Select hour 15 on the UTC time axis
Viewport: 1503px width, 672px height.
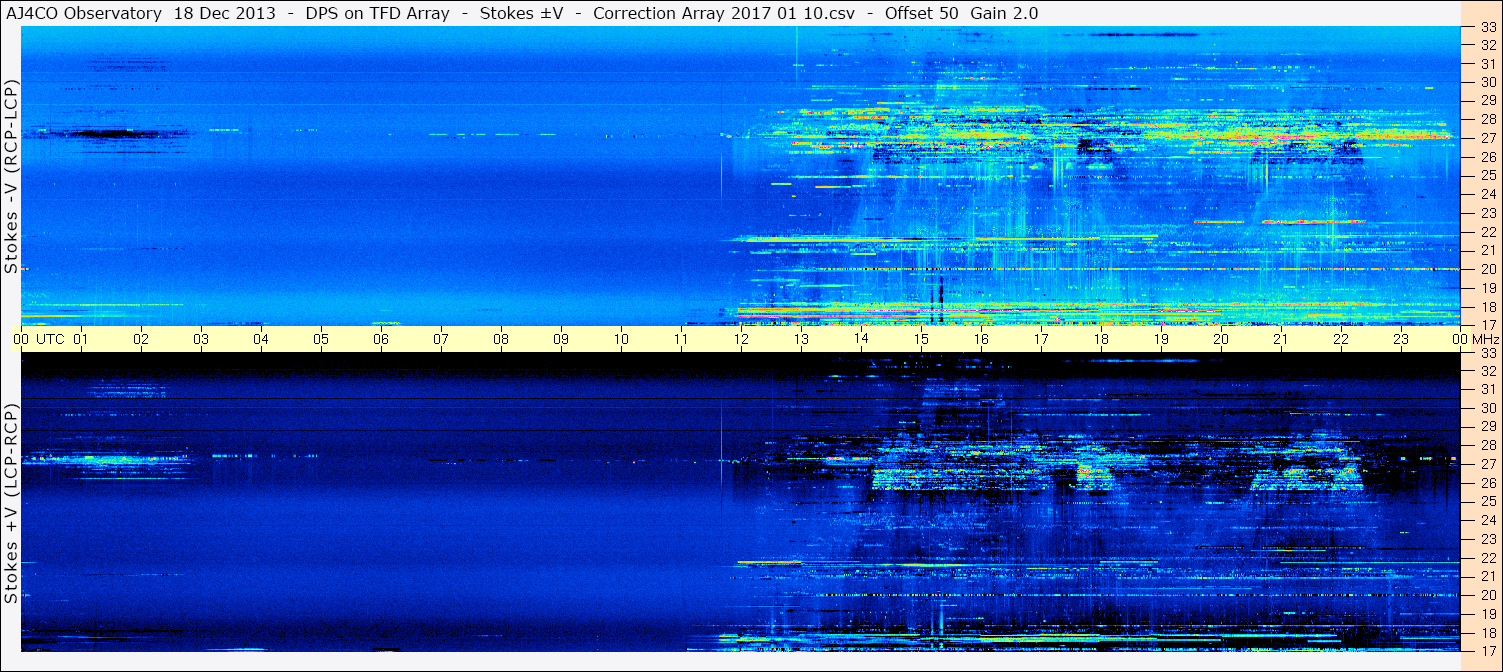921,339
